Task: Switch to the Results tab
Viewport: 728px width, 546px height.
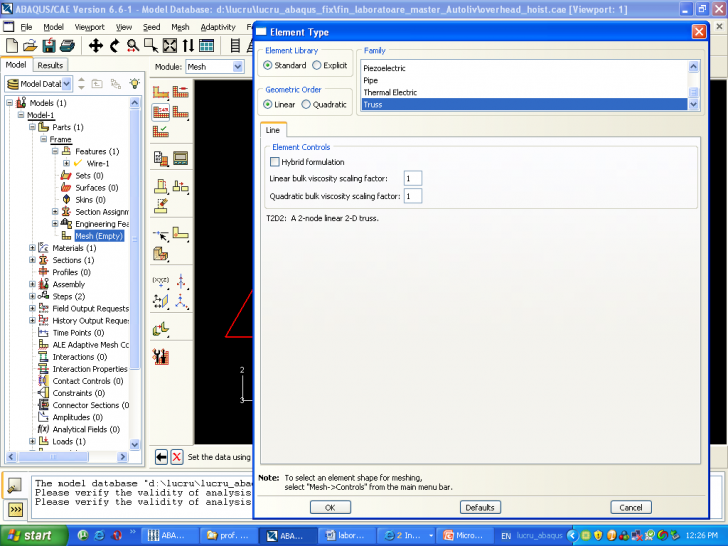Action: pos(50,65)
